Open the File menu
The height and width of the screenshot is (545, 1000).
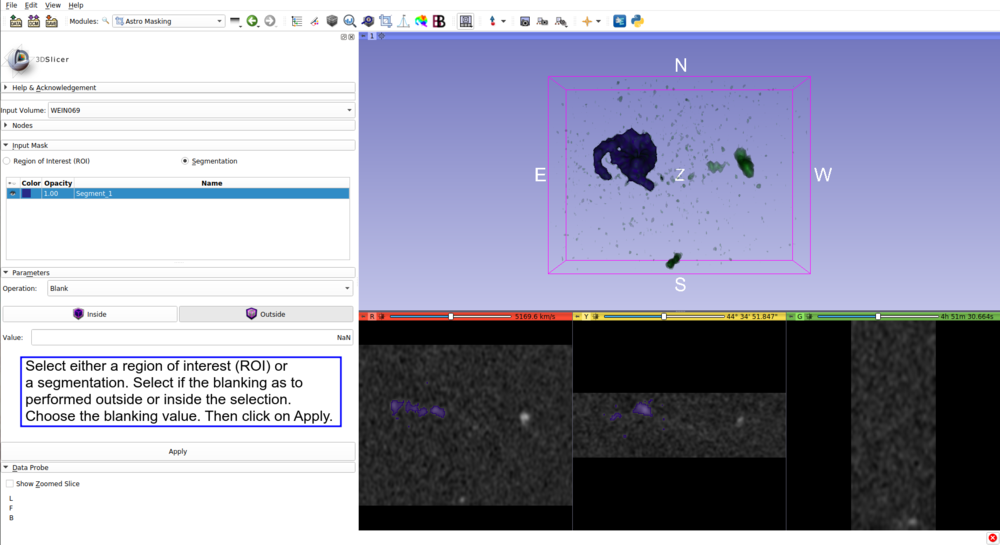click(11, 5)
